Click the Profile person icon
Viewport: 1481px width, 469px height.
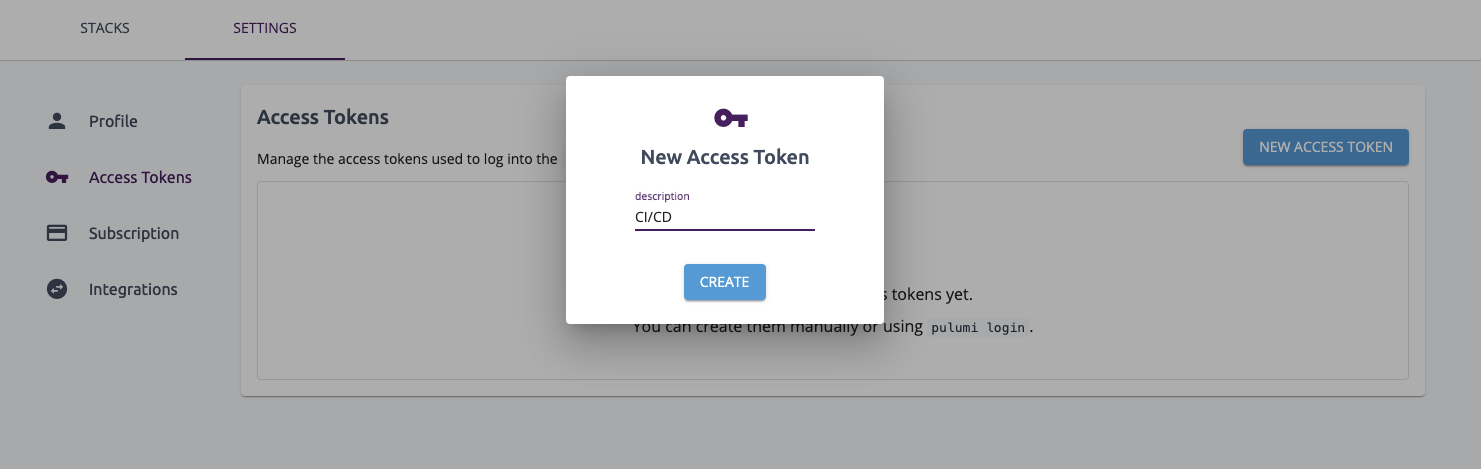coord(57,121)
